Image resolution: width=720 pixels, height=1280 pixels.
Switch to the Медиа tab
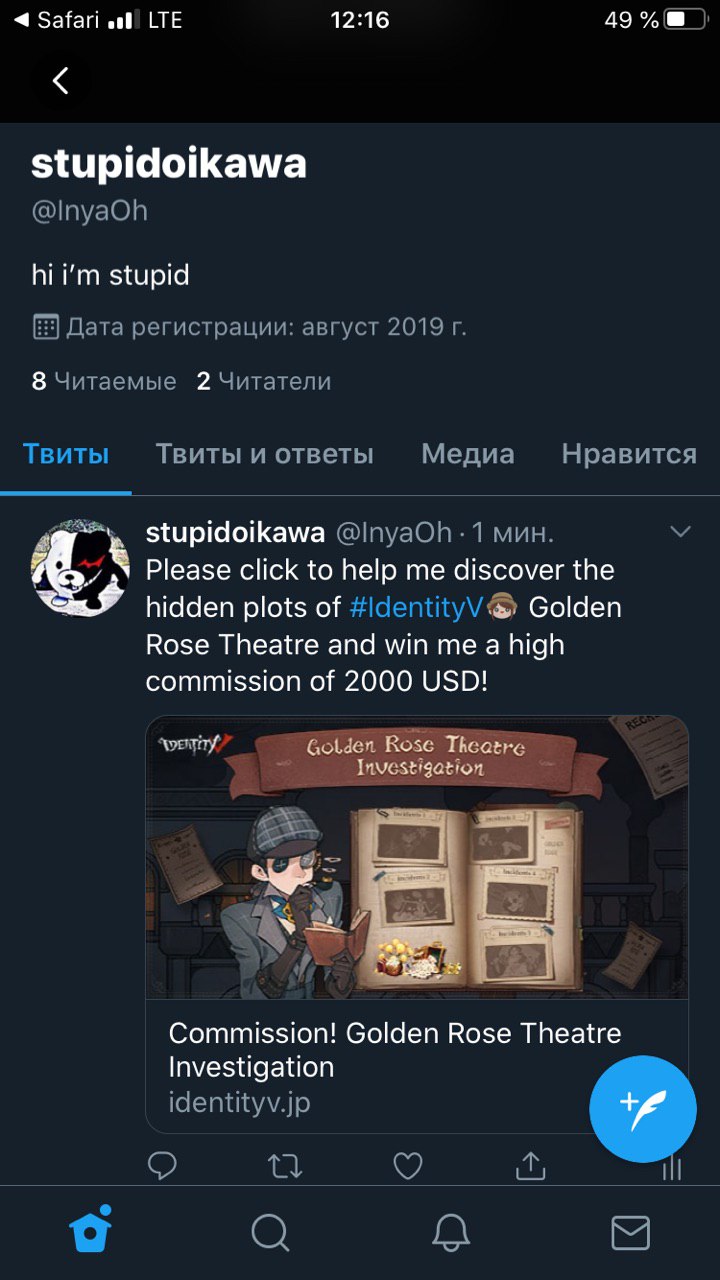468,454
